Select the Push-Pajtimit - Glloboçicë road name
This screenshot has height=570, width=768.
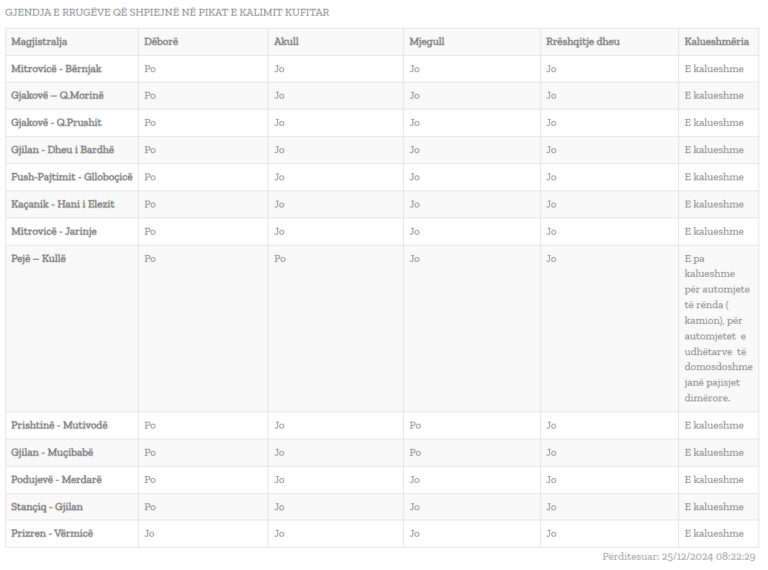pos(71,177)
